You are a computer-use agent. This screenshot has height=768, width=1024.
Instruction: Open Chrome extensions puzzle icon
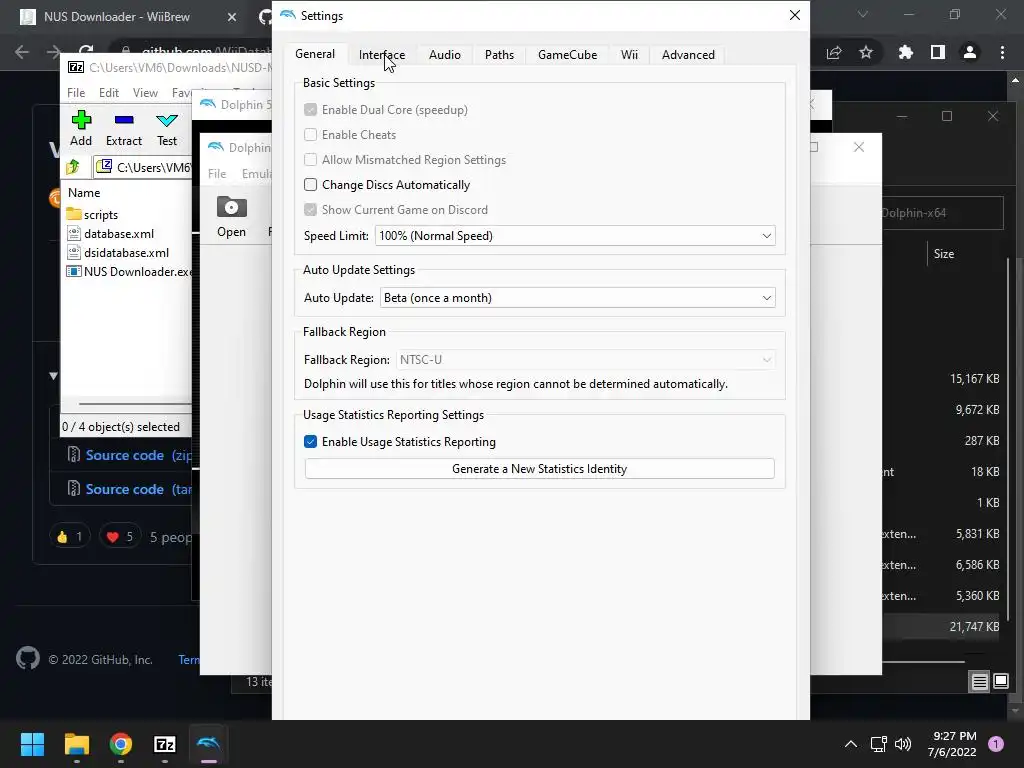(x=906, y=52)
